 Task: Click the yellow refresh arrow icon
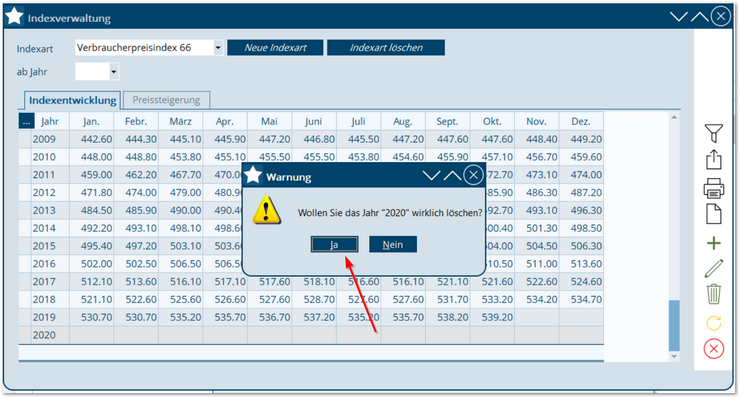click(714, 323)
